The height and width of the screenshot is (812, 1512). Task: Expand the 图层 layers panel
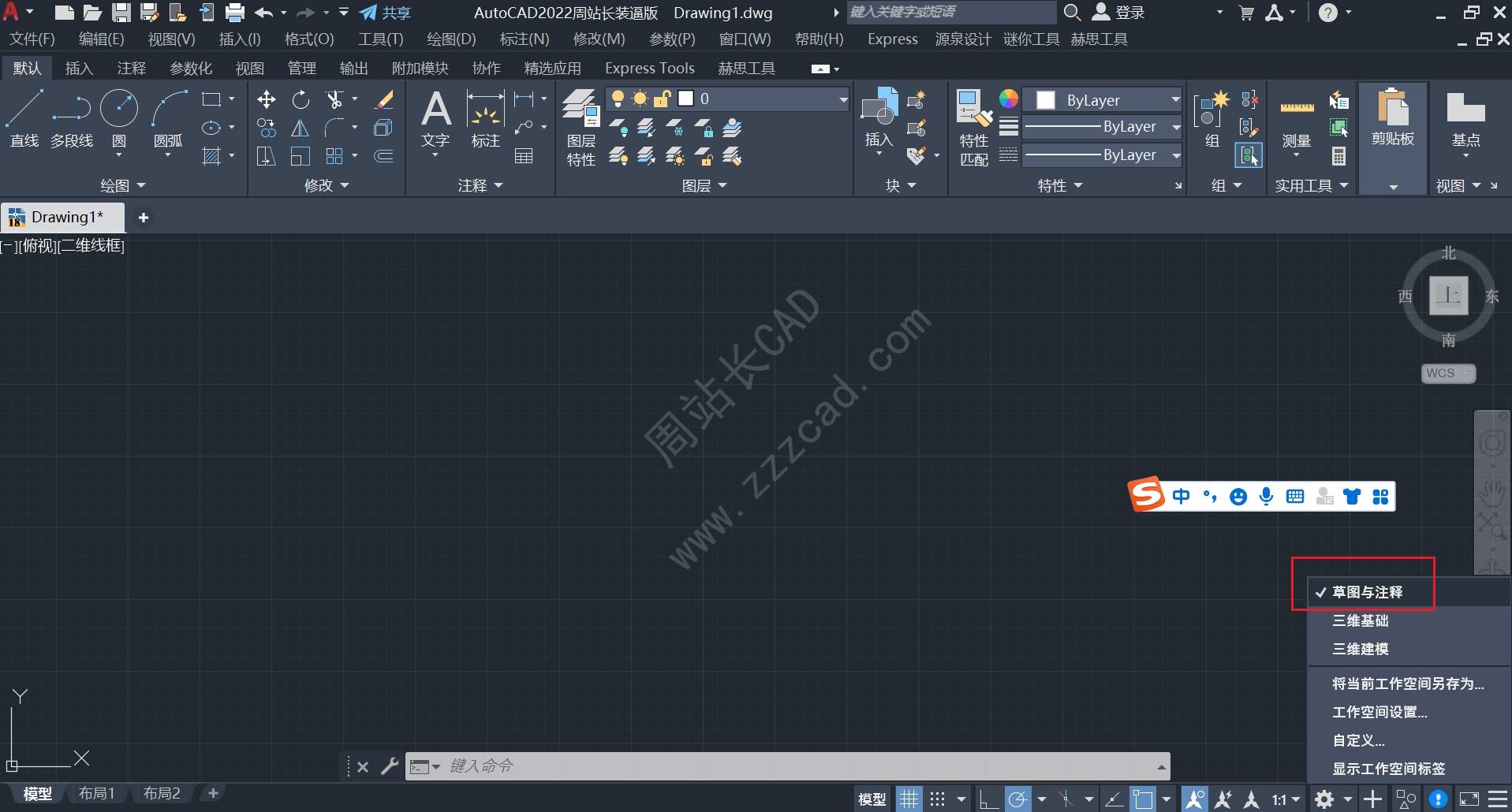(704, 185)
